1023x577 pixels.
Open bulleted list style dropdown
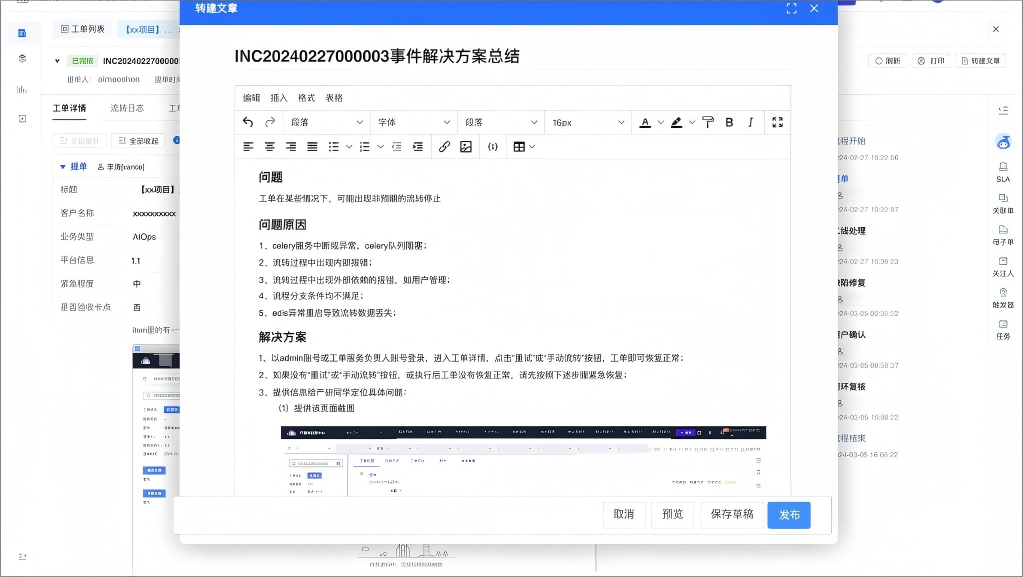[x=349, y=147]
